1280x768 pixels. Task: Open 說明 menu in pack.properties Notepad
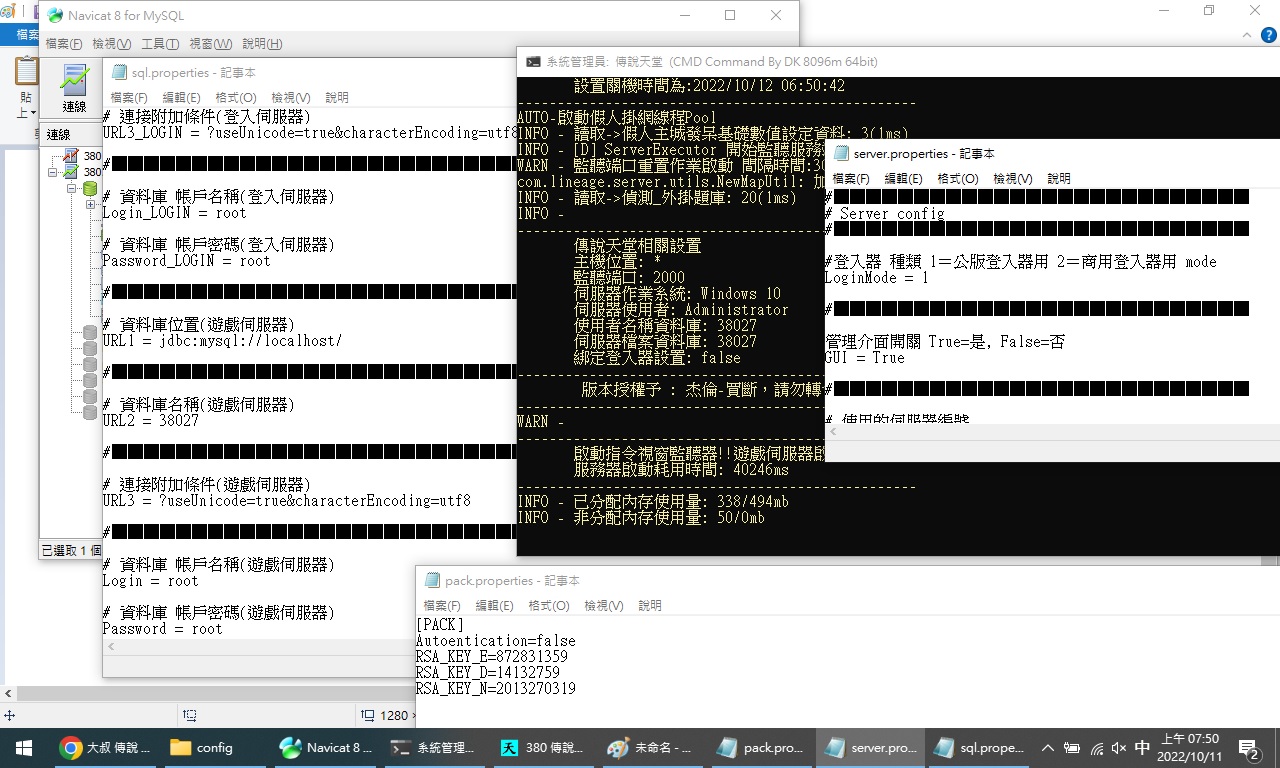(x=650, y=605)
